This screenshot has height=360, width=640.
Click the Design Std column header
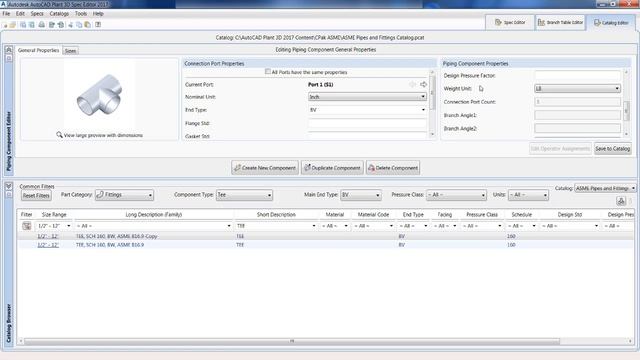(x=569, y=214)
